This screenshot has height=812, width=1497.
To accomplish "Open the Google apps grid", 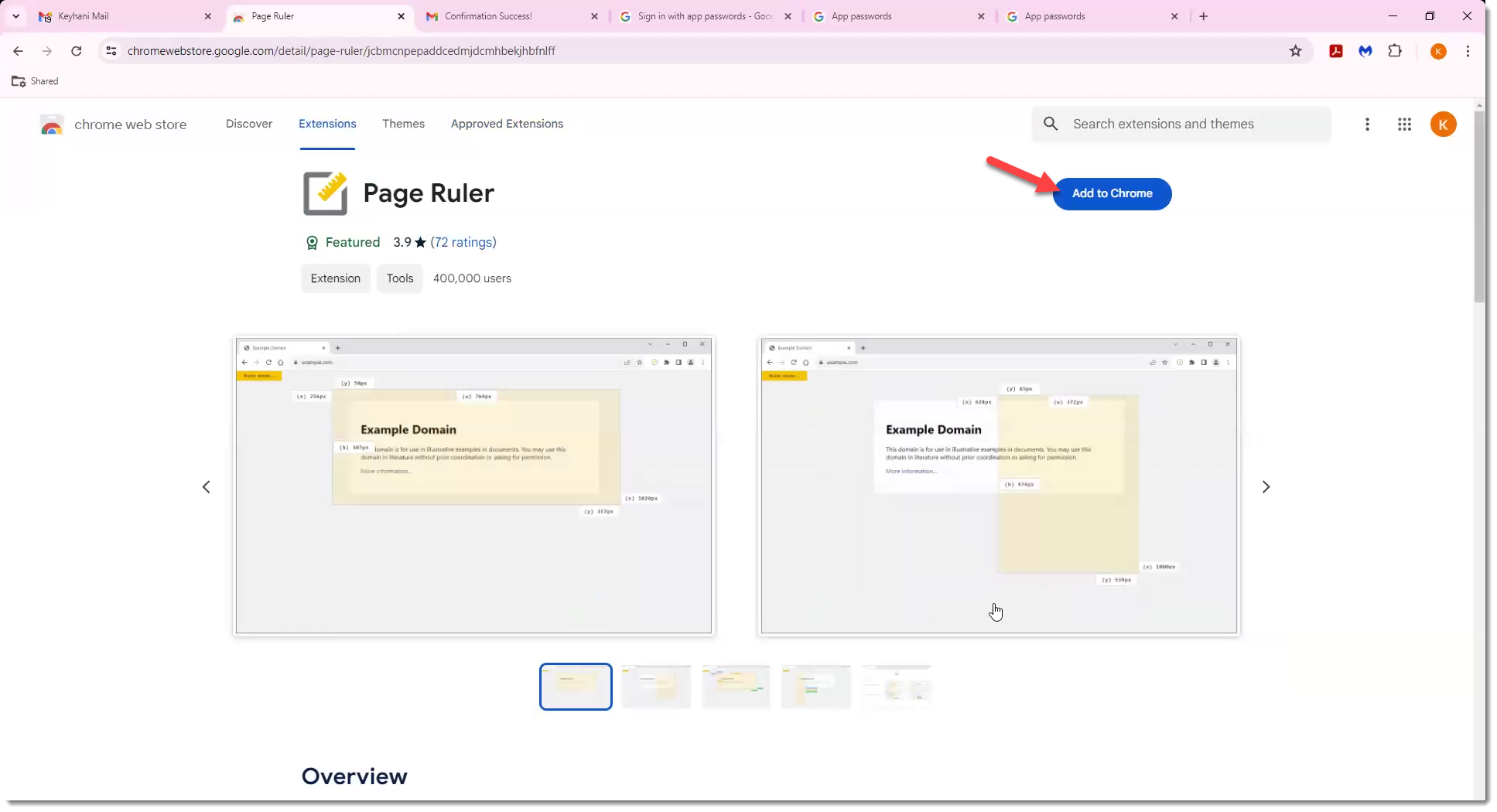I will [x=1405, y=125].
